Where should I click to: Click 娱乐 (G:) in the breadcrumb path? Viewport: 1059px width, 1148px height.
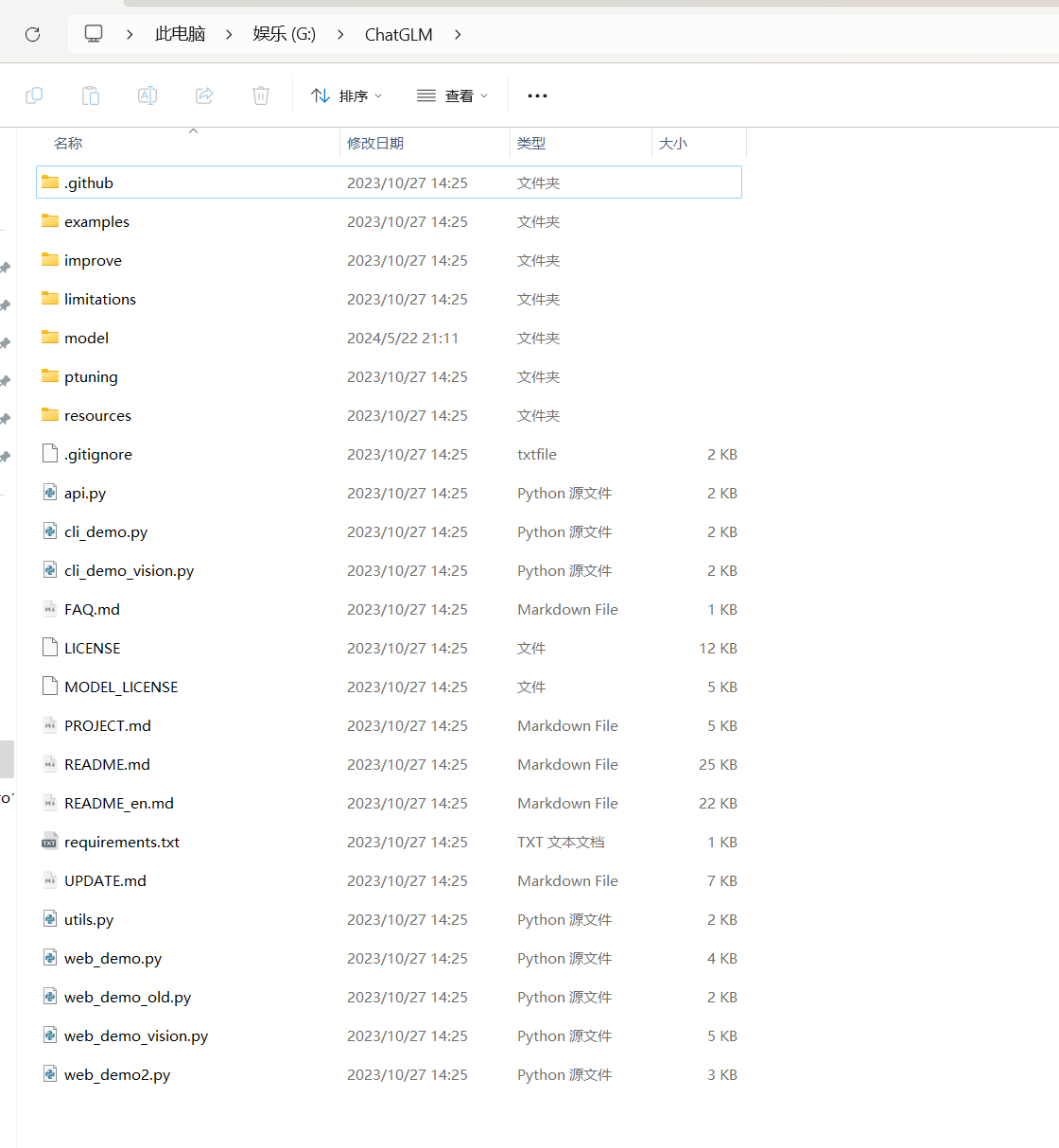(285, 34)
